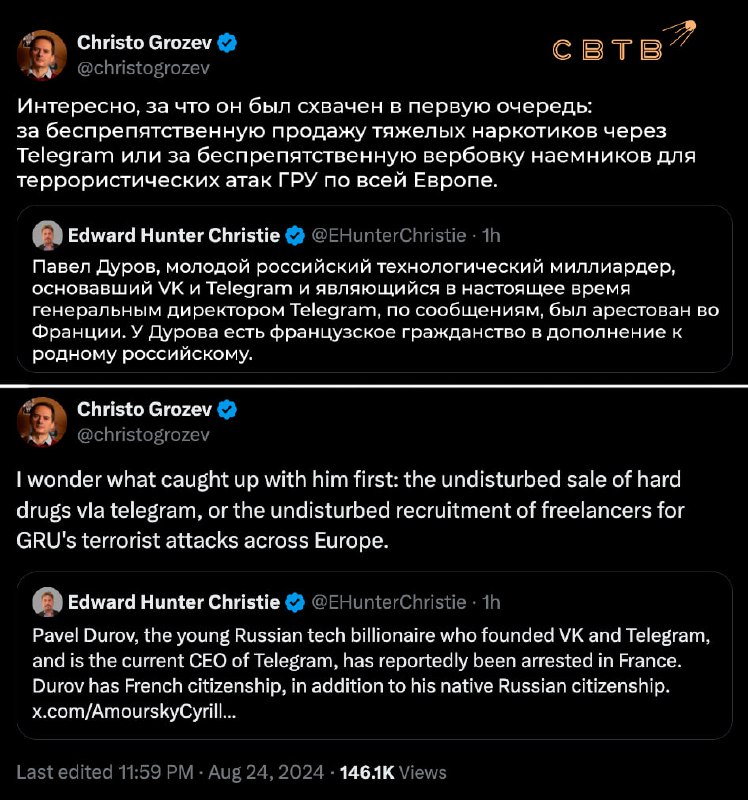
Task: Click verified badge beside top Christo Grozev name
Action: click(227, 43)
